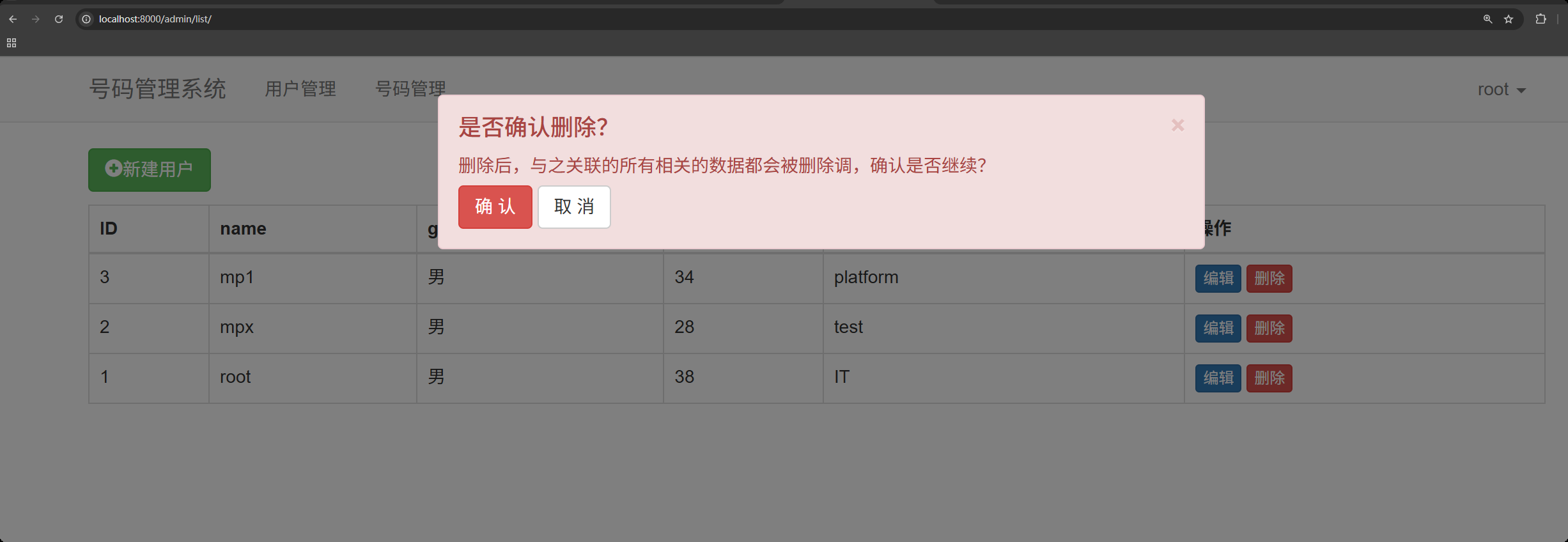Open the apps grid icon in the bookmarks bar
1568x542 pixels.
[x=12, y=43]
